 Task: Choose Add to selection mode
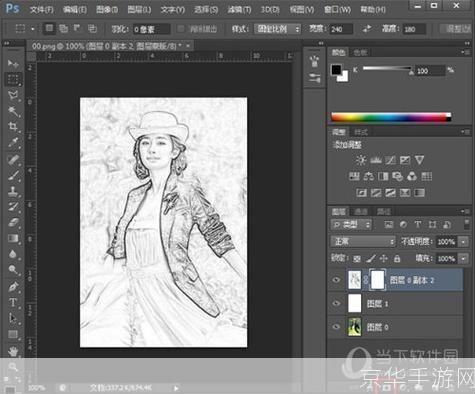[x=63, y=29]
